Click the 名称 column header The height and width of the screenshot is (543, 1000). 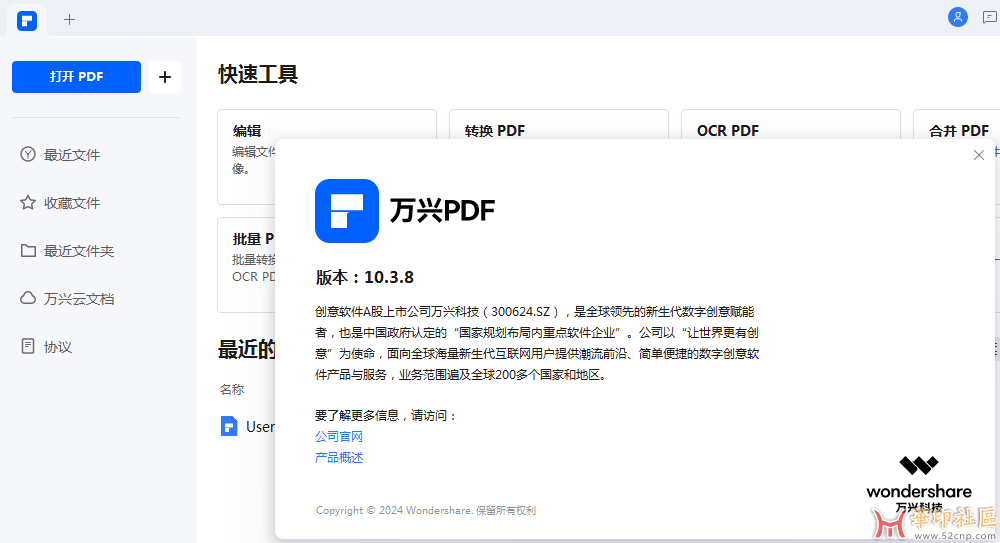(232, 389)
